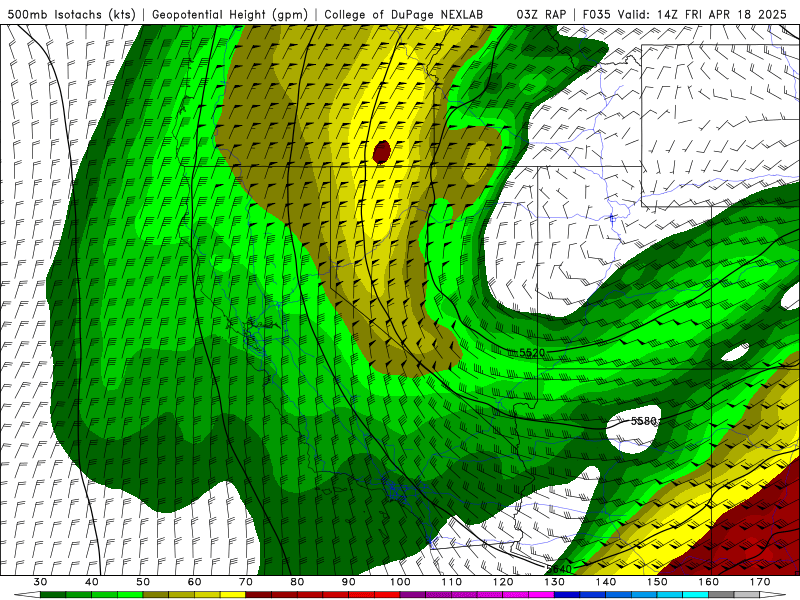The height and width of the screenshot is (600, 800).
Task: Click the 40 label on the color scale
Action: 92,582
